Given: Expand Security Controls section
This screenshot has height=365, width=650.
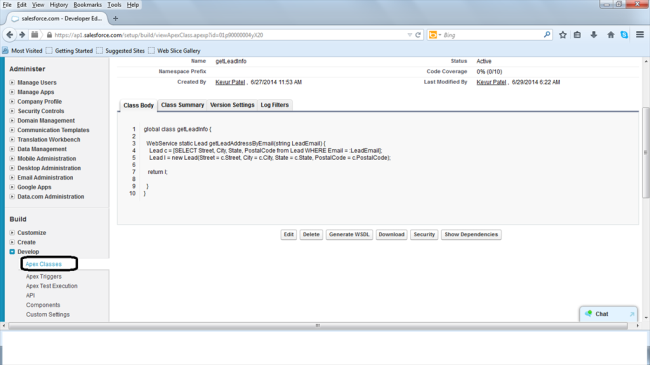Looking at the screenshot, I should 12,111.
